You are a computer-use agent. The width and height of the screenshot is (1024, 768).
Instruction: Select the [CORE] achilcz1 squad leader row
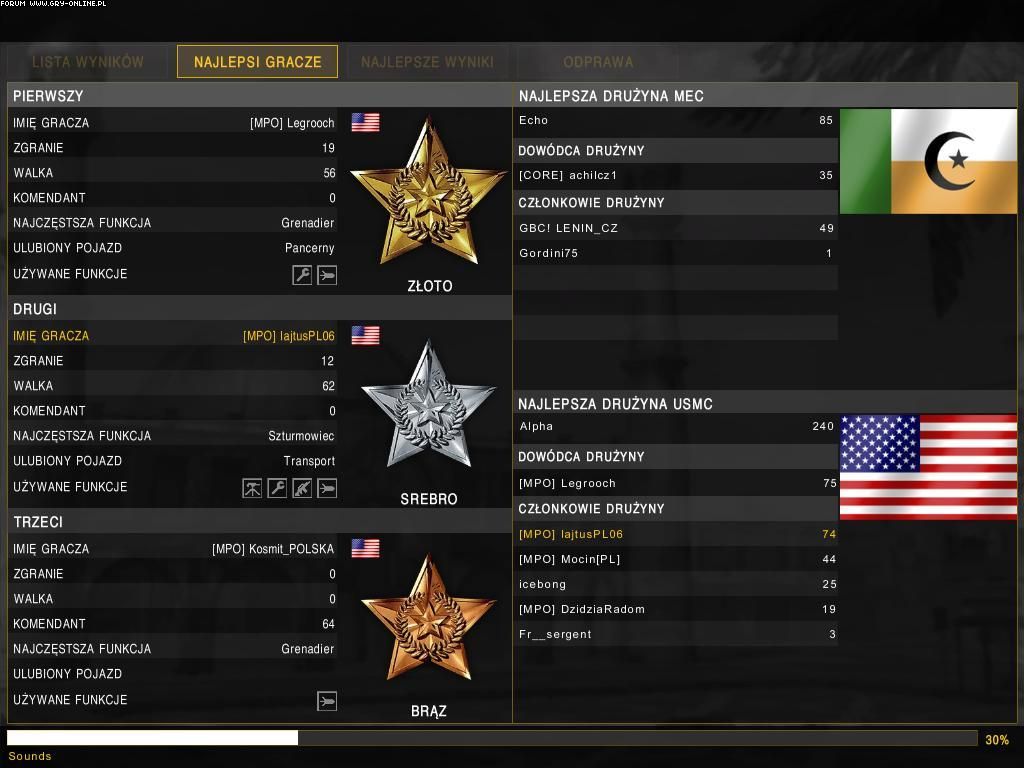coord(676,176)
